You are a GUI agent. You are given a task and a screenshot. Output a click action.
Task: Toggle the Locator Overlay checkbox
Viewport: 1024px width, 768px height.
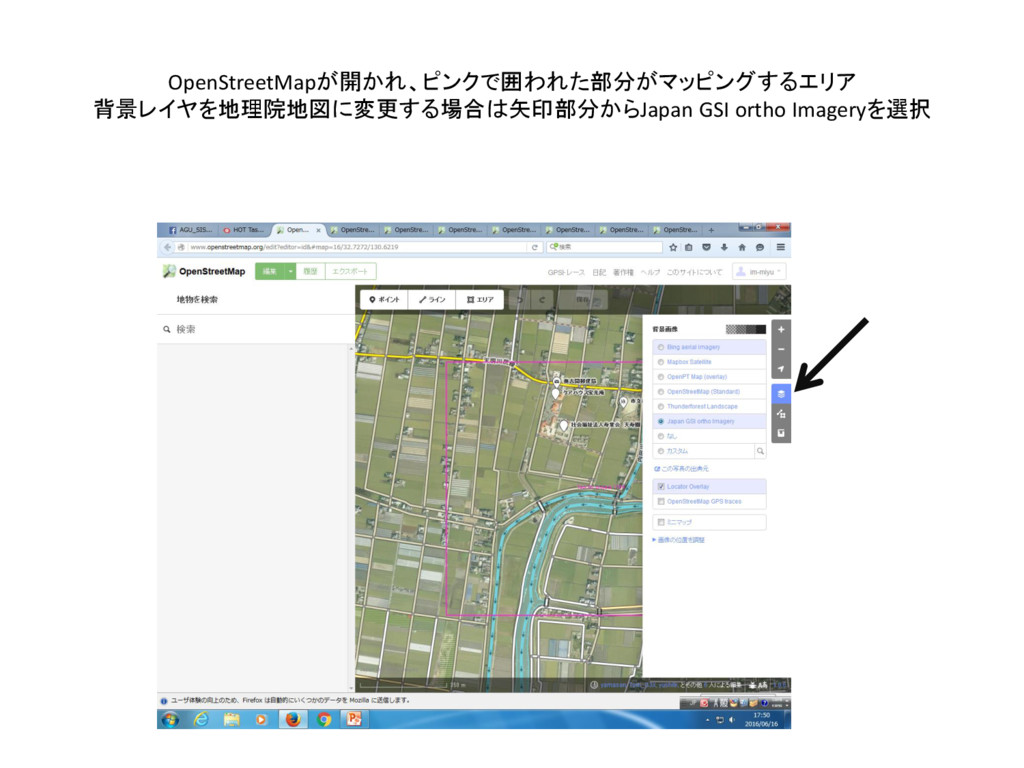click(661, 487)
